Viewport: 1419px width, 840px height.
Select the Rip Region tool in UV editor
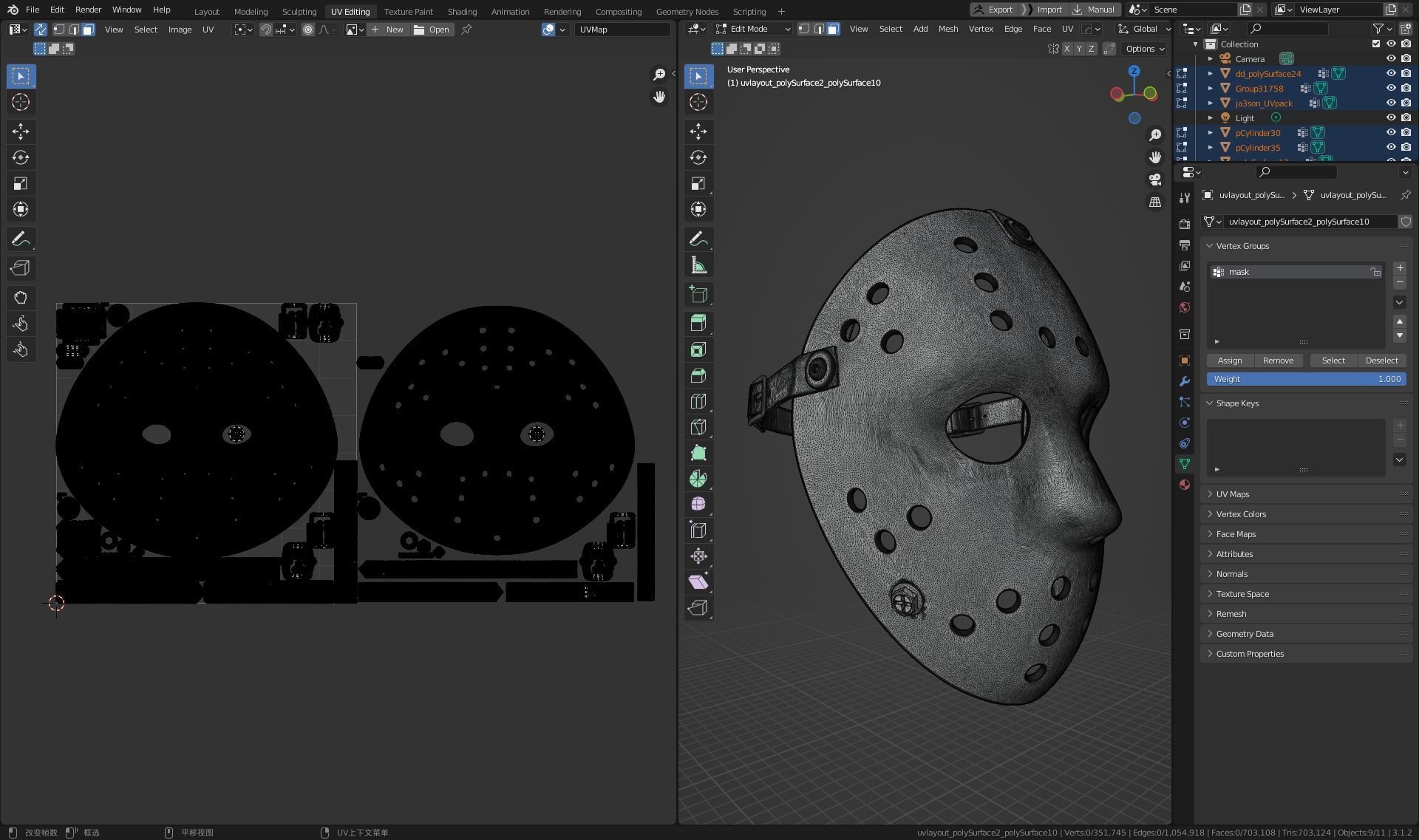[x=21, y=268]
